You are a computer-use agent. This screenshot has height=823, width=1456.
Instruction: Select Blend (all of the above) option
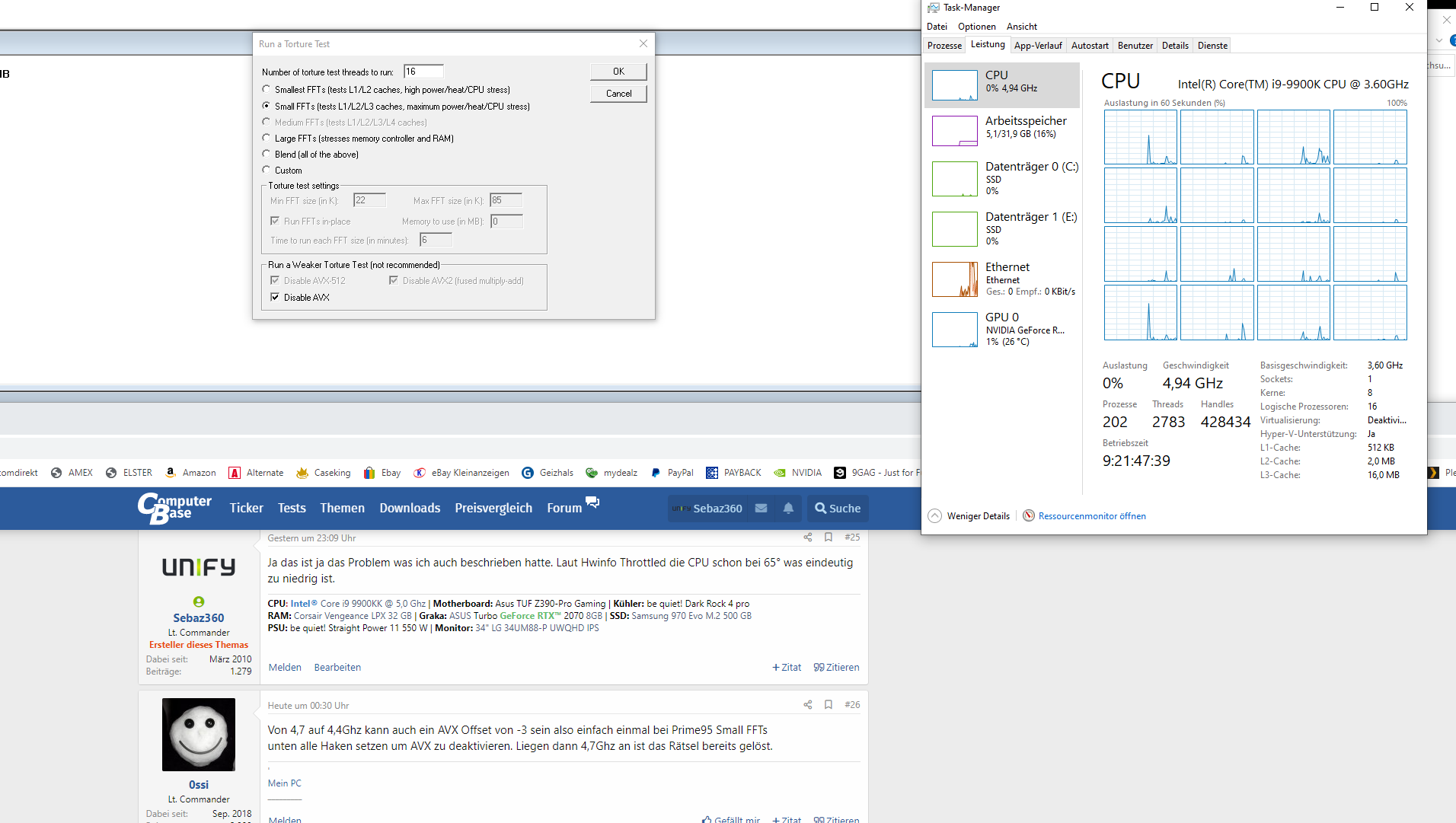pos(266,155)
